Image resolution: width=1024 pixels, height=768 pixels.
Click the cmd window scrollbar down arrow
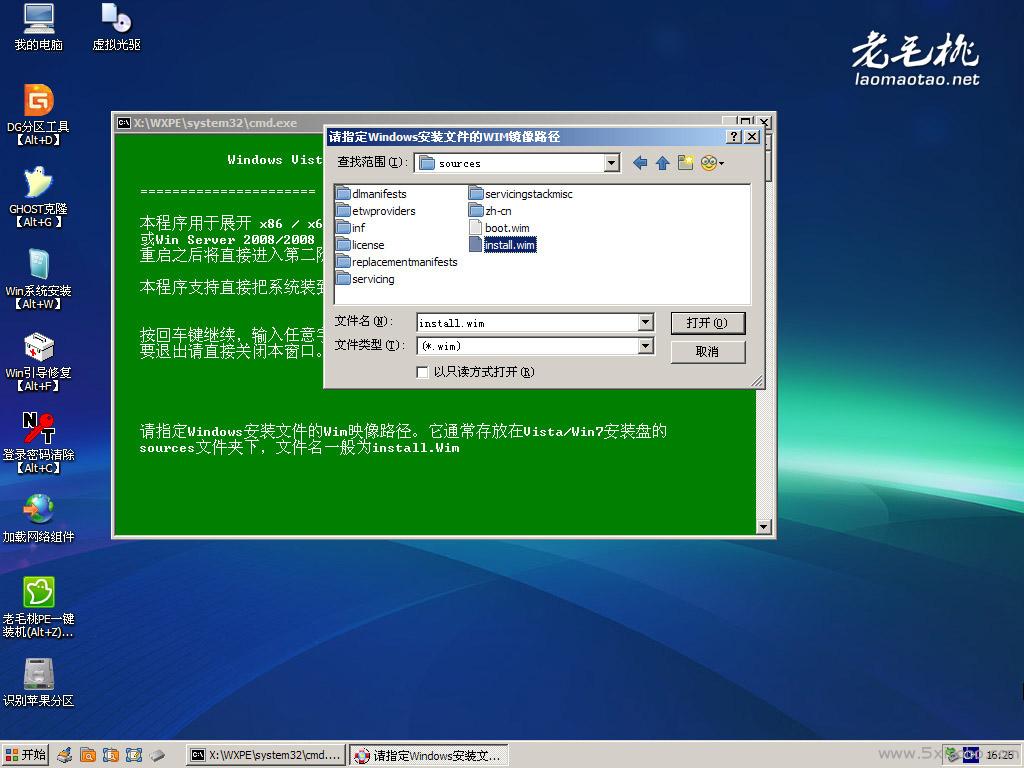coord(764,527)
